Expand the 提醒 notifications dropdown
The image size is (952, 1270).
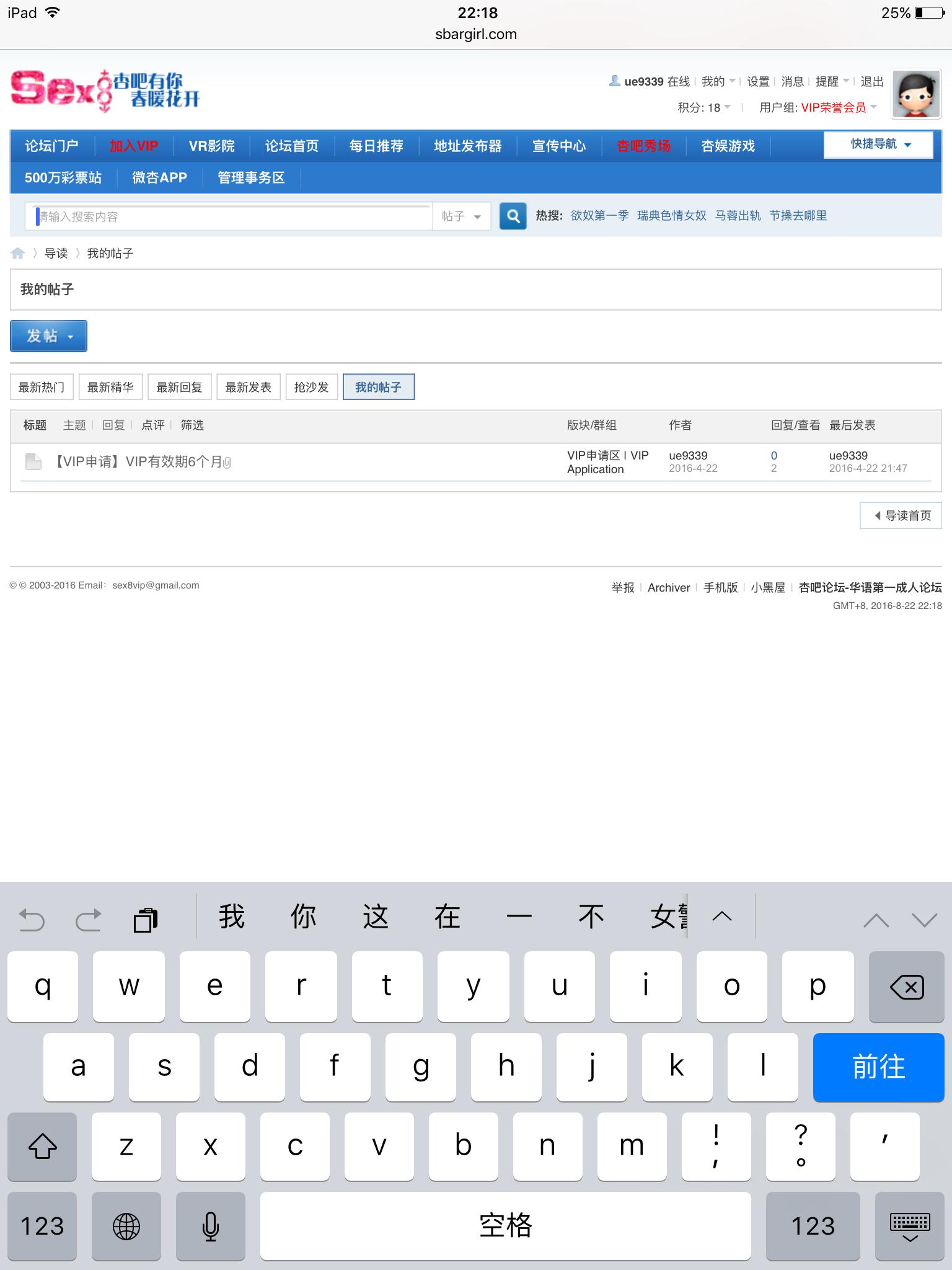pos(832,81)
